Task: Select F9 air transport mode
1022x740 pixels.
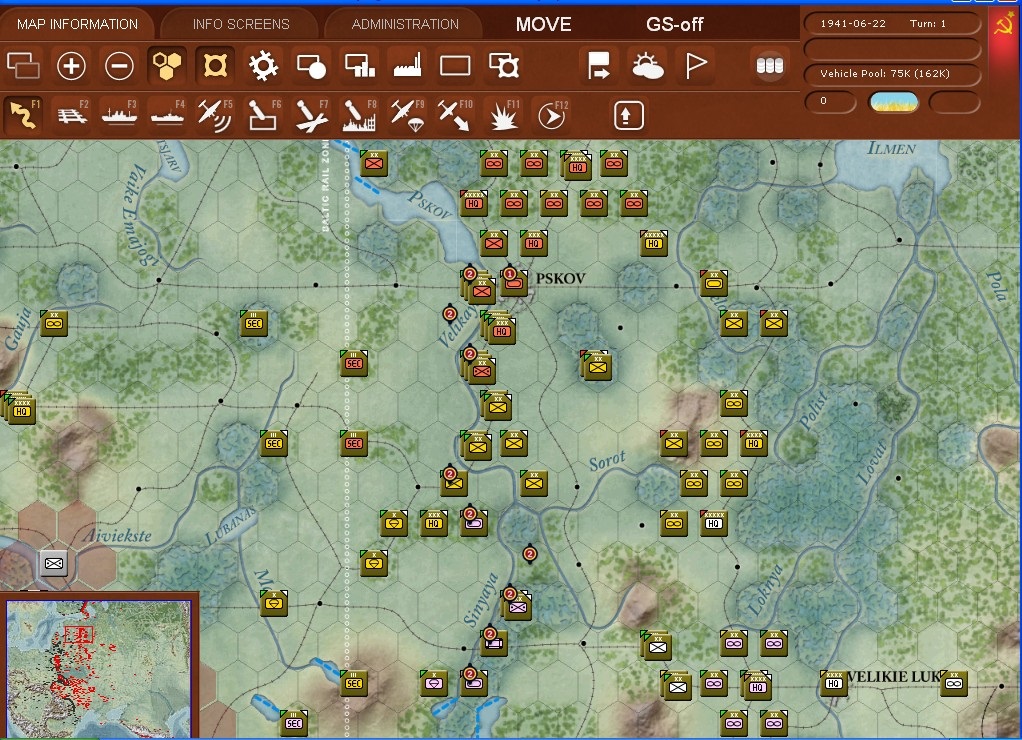Action: pos(407,115)
